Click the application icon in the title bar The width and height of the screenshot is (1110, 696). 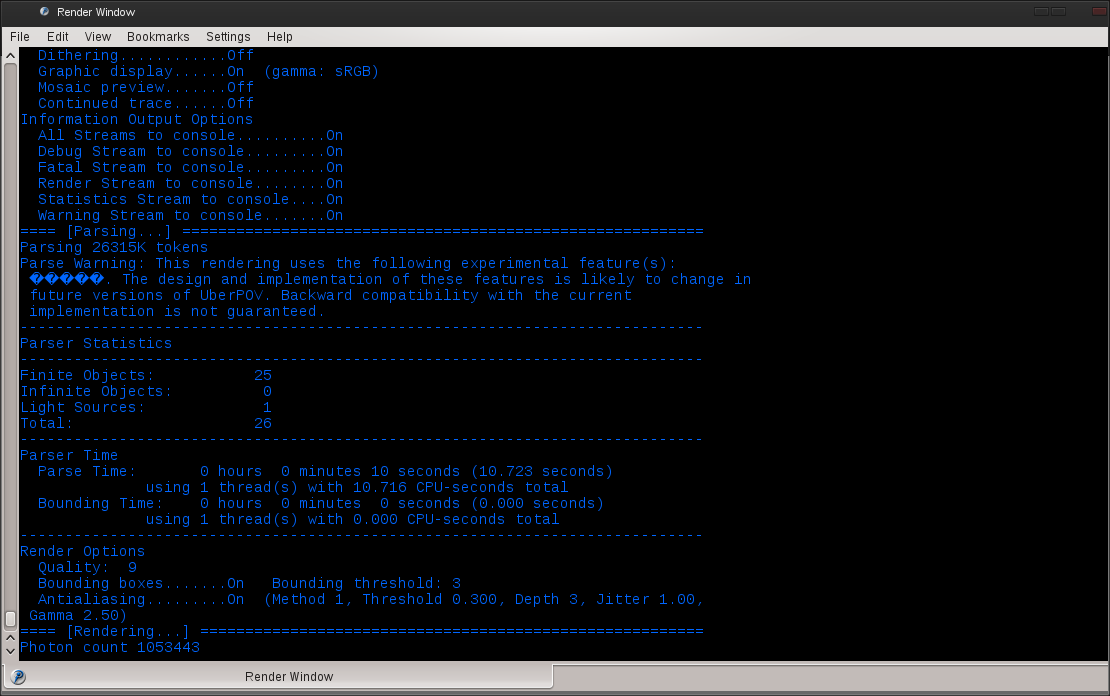point(45,12)
